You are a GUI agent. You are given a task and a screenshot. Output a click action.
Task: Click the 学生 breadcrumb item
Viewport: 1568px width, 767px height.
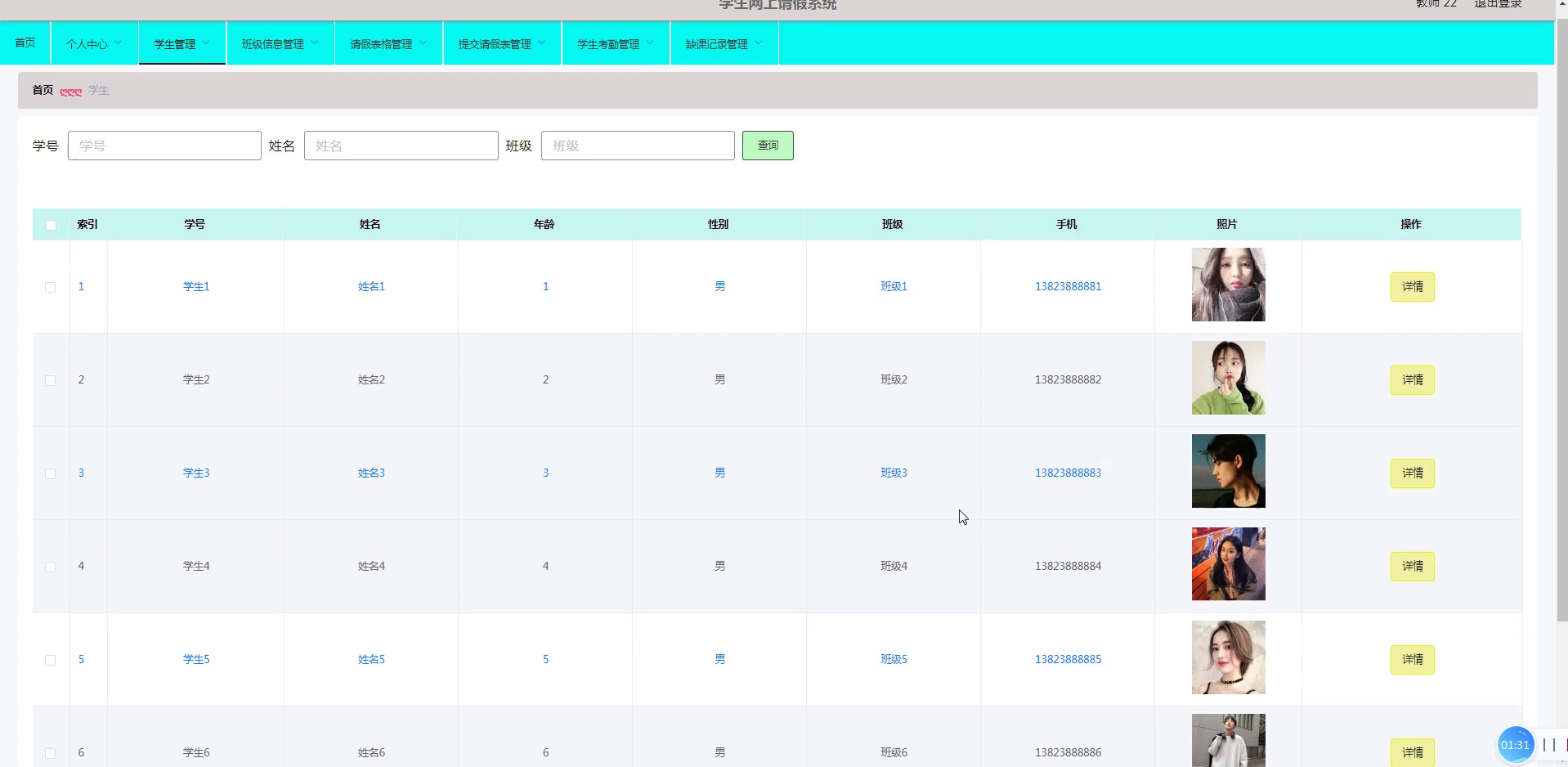[x=99, y=90]
